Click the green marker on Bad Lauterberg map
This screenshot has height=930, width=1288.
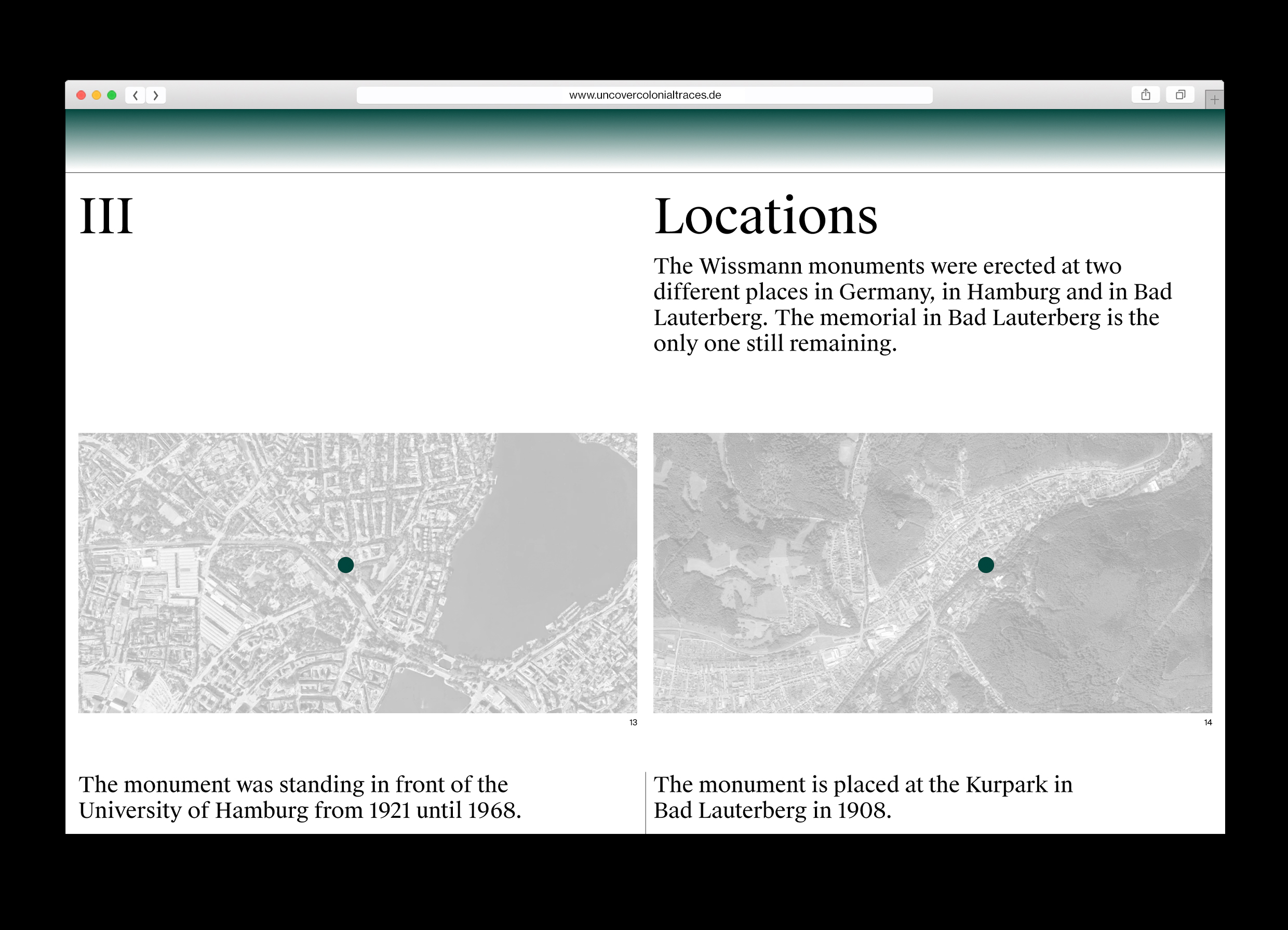tap(986, 565)
